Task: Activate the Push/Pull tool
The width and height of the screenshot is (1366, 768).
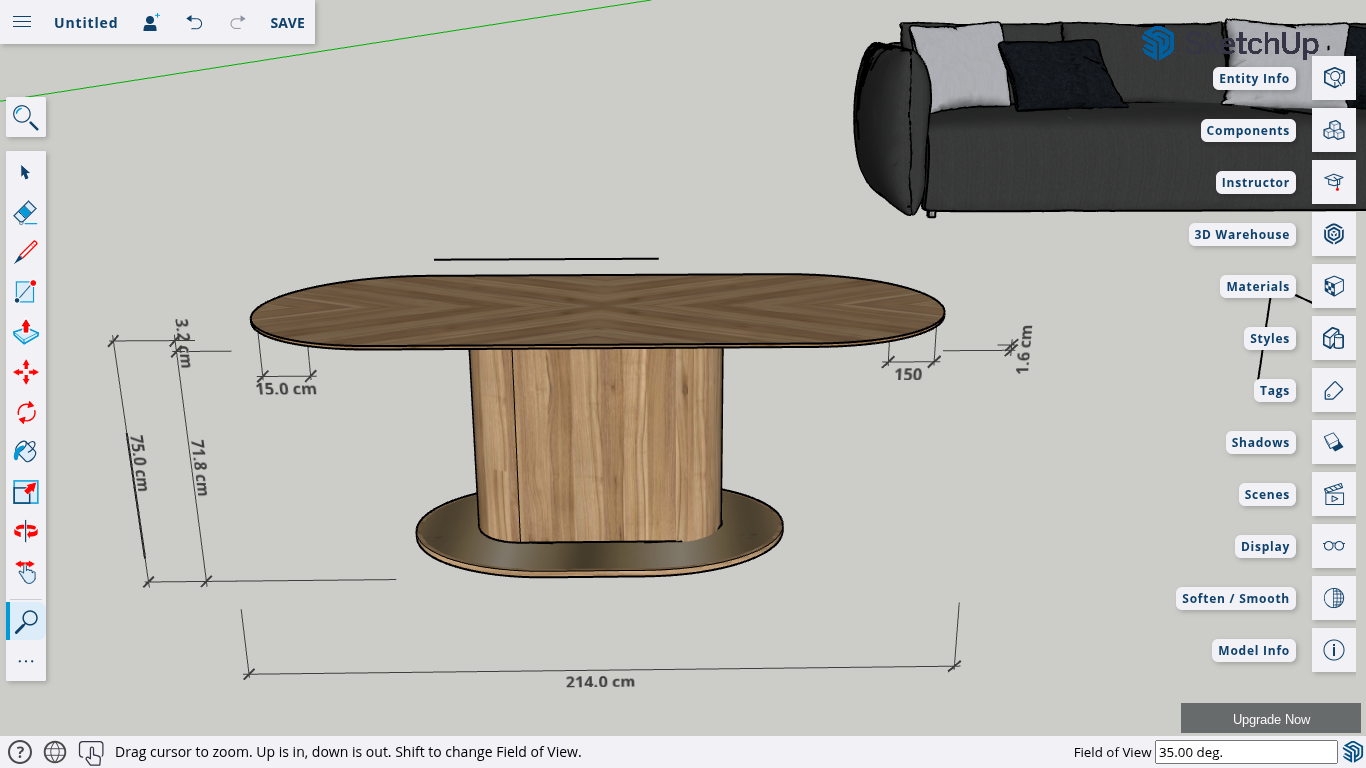Action: [26, 332]
